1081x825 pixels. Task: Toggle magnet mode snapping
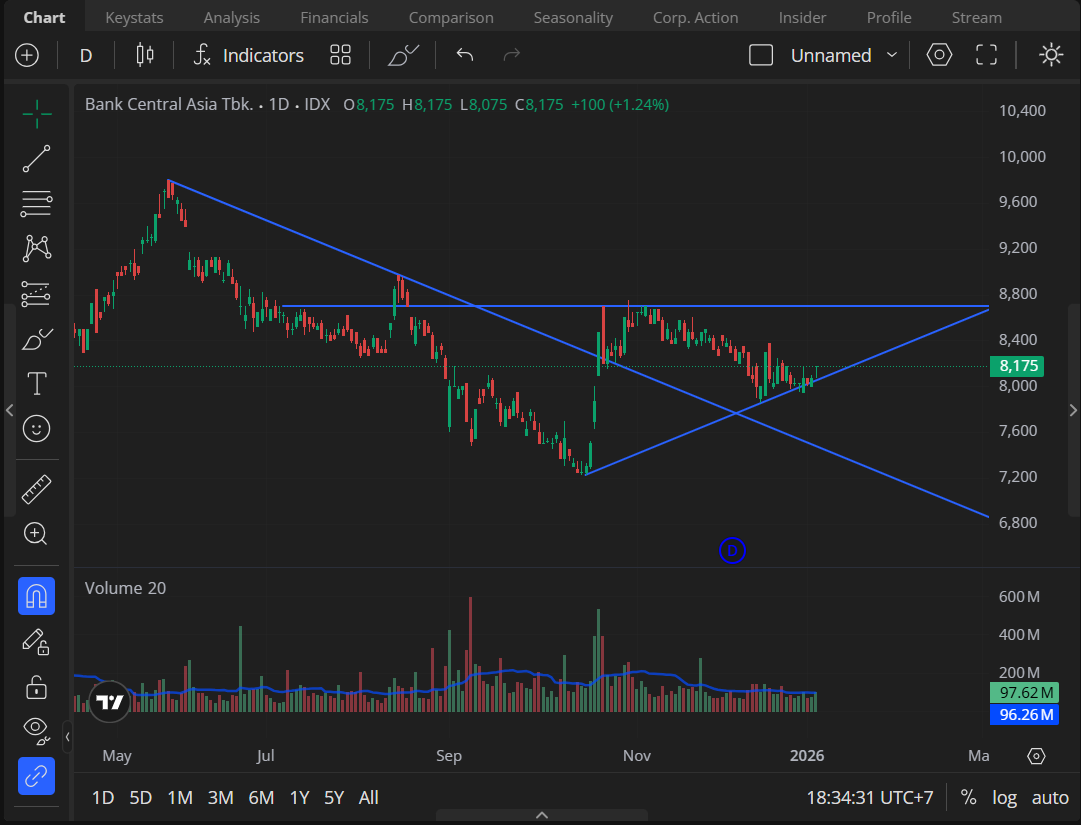click(37, 597)
